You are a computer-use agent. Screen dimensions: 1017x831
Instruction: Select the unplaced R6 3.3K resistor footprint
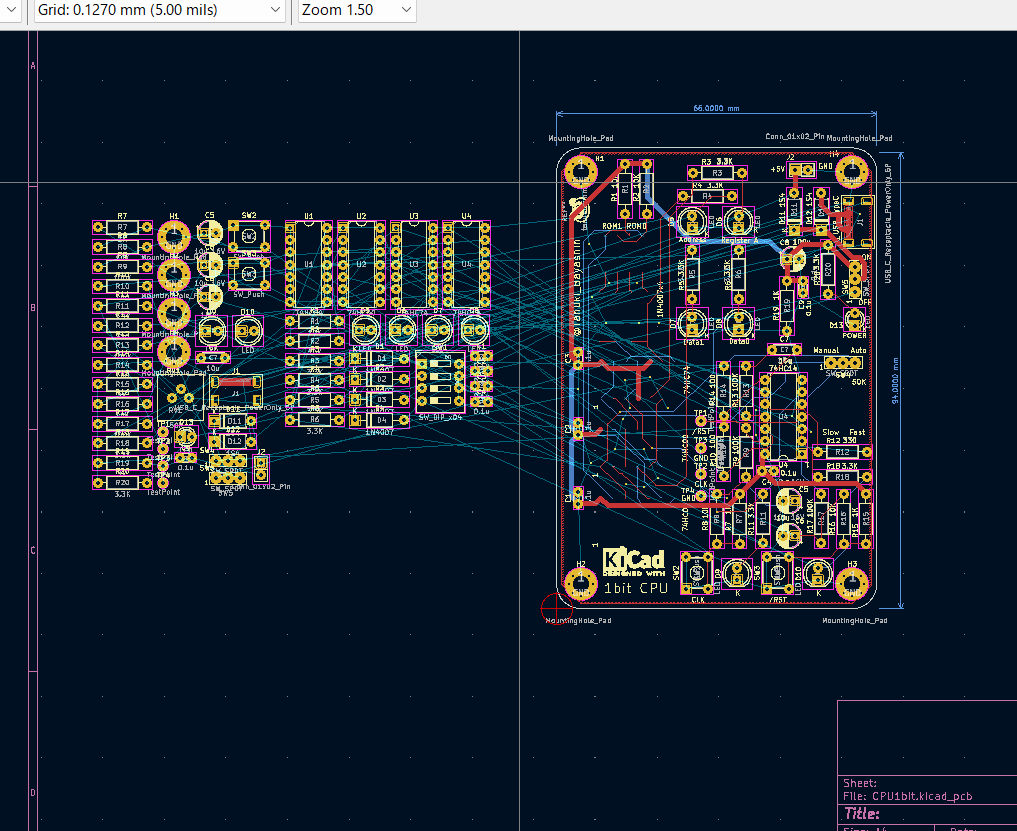pos(314,420)
